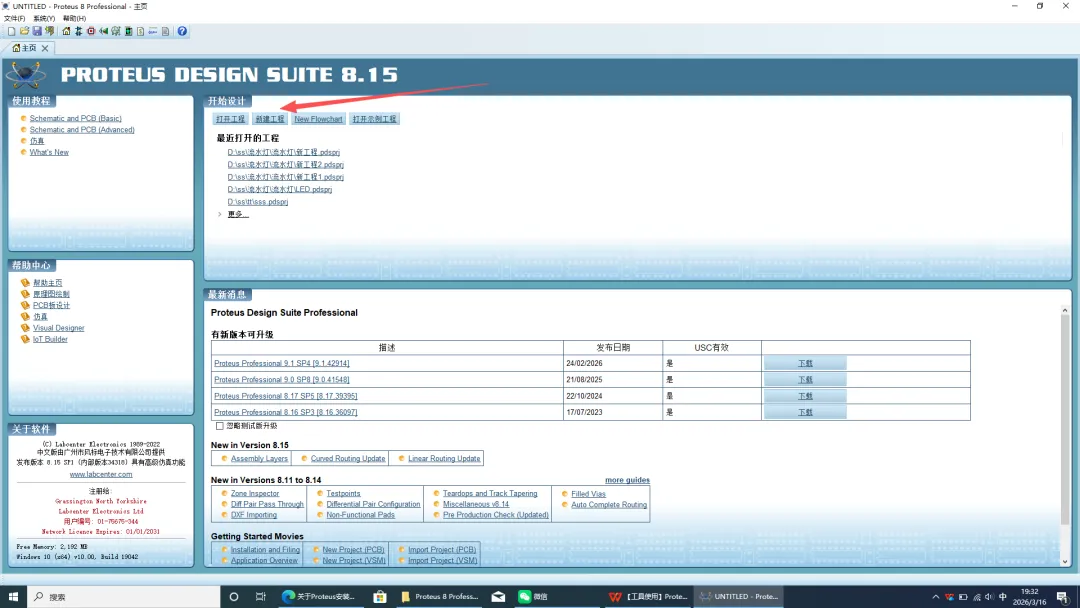Download Proteus Professional 9.0 SP8
The image size is (1080, 608).
click(805, 379)
